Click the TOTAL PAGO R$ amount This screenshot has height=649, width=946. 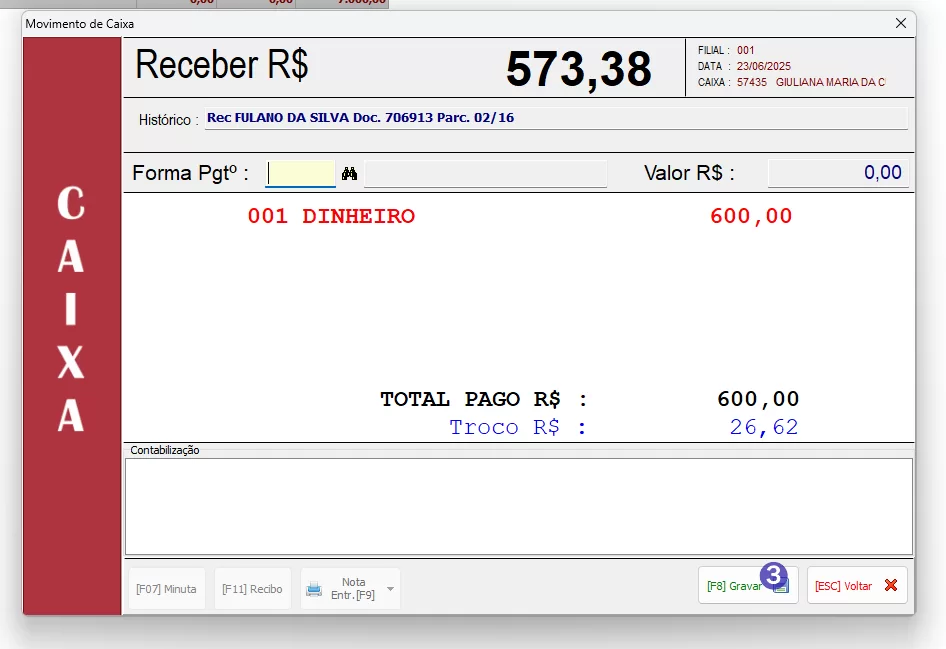pos(758,399)
